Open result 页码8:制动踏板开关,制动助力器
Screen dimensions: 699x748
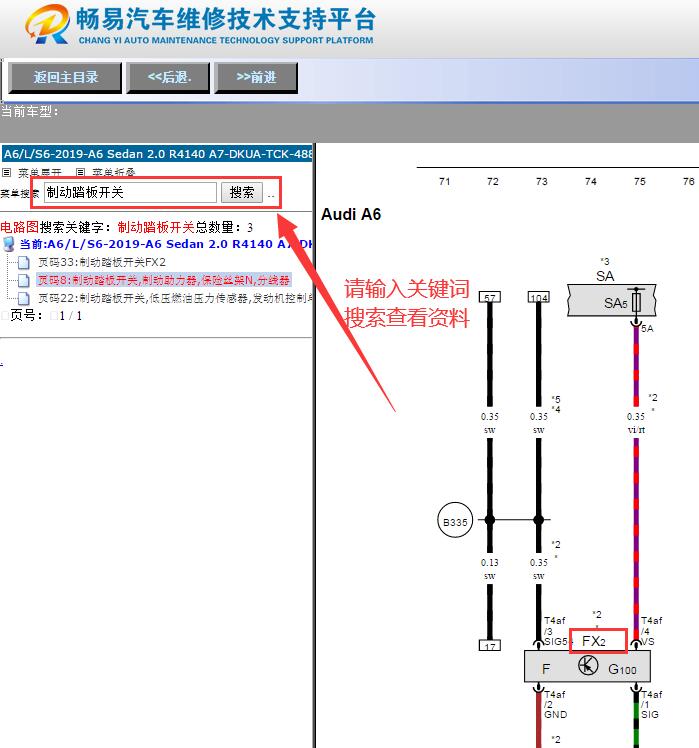tap(164, 280)
